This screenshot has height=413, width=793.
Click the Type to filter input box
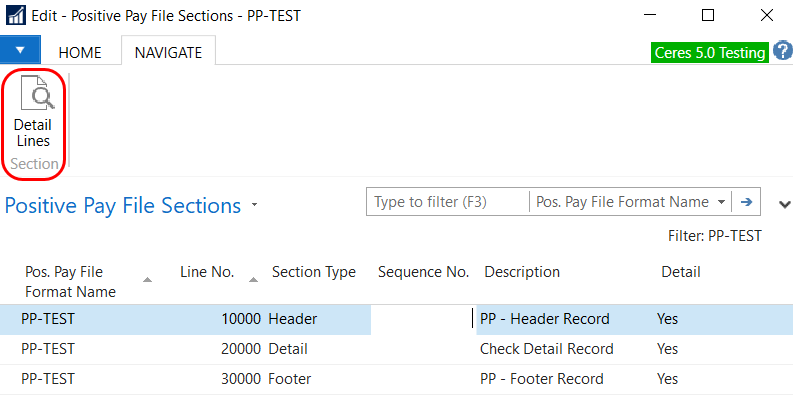point(446,202)
